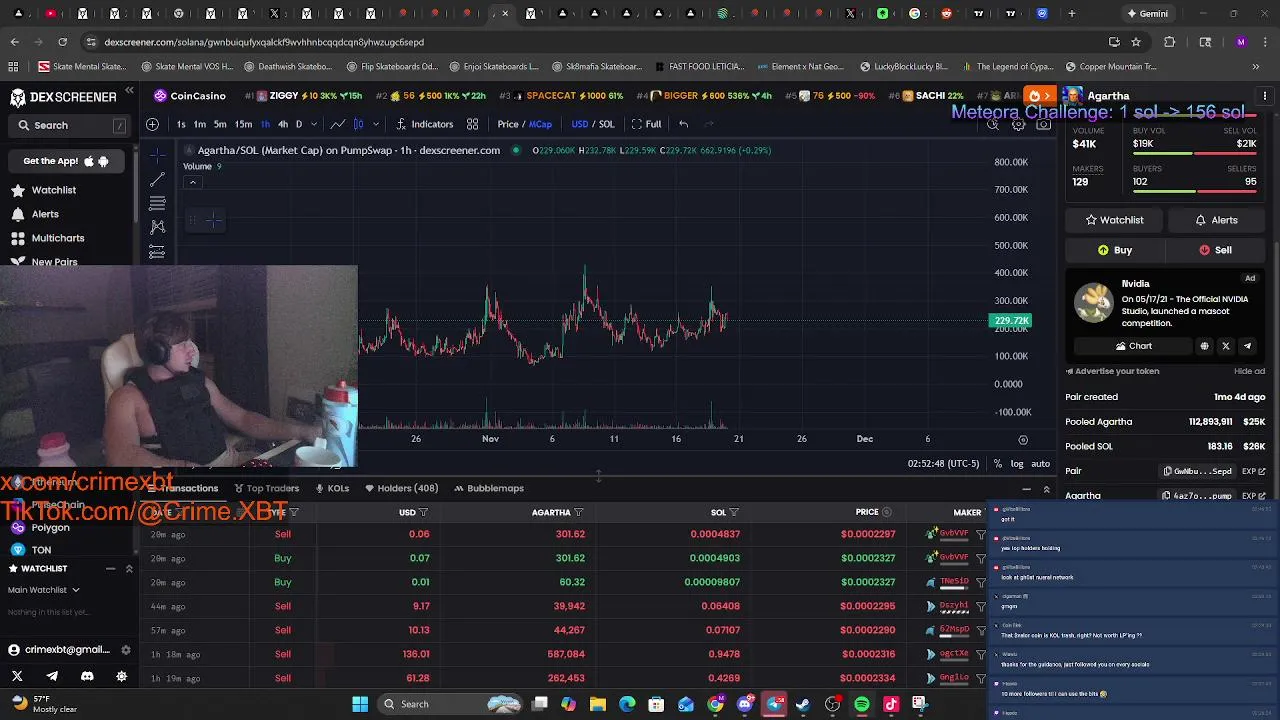Open the USD column filter
This screenshot has width=1280, height=720.
tap(423, 513)
